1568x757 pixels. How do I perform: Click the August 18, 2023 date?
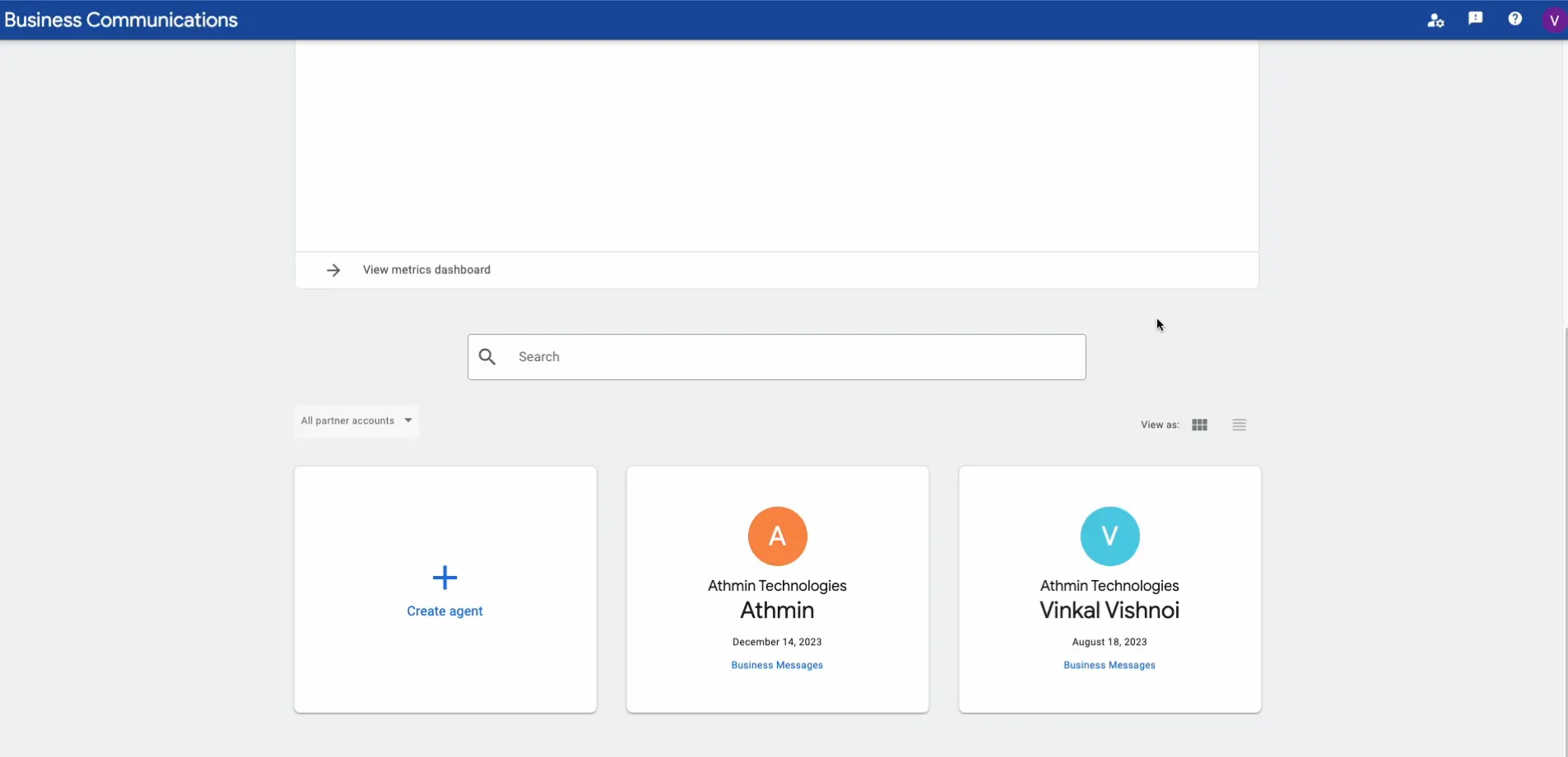point(1110,642)
